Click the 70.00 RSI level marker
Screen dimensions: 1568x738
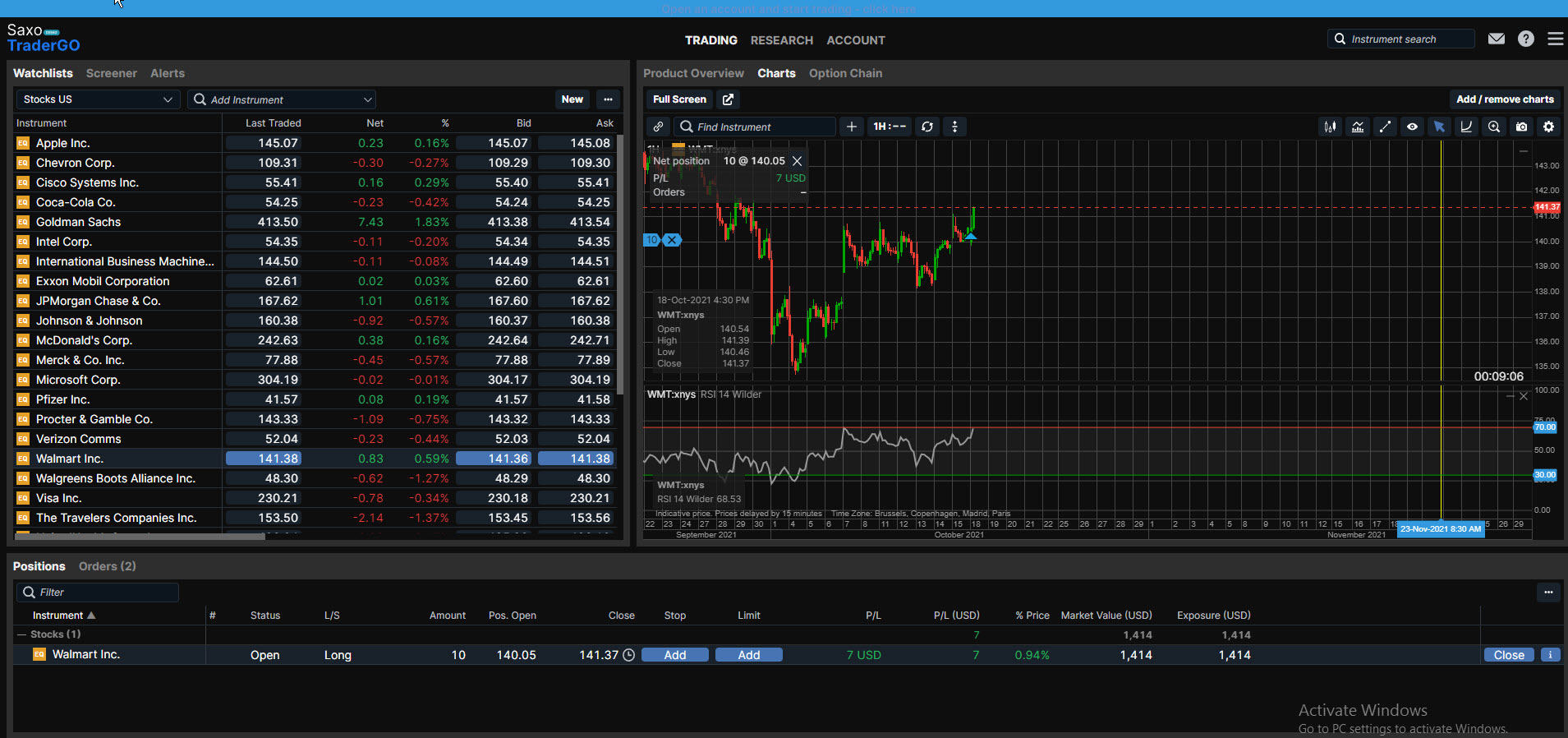coord(1545,427)
